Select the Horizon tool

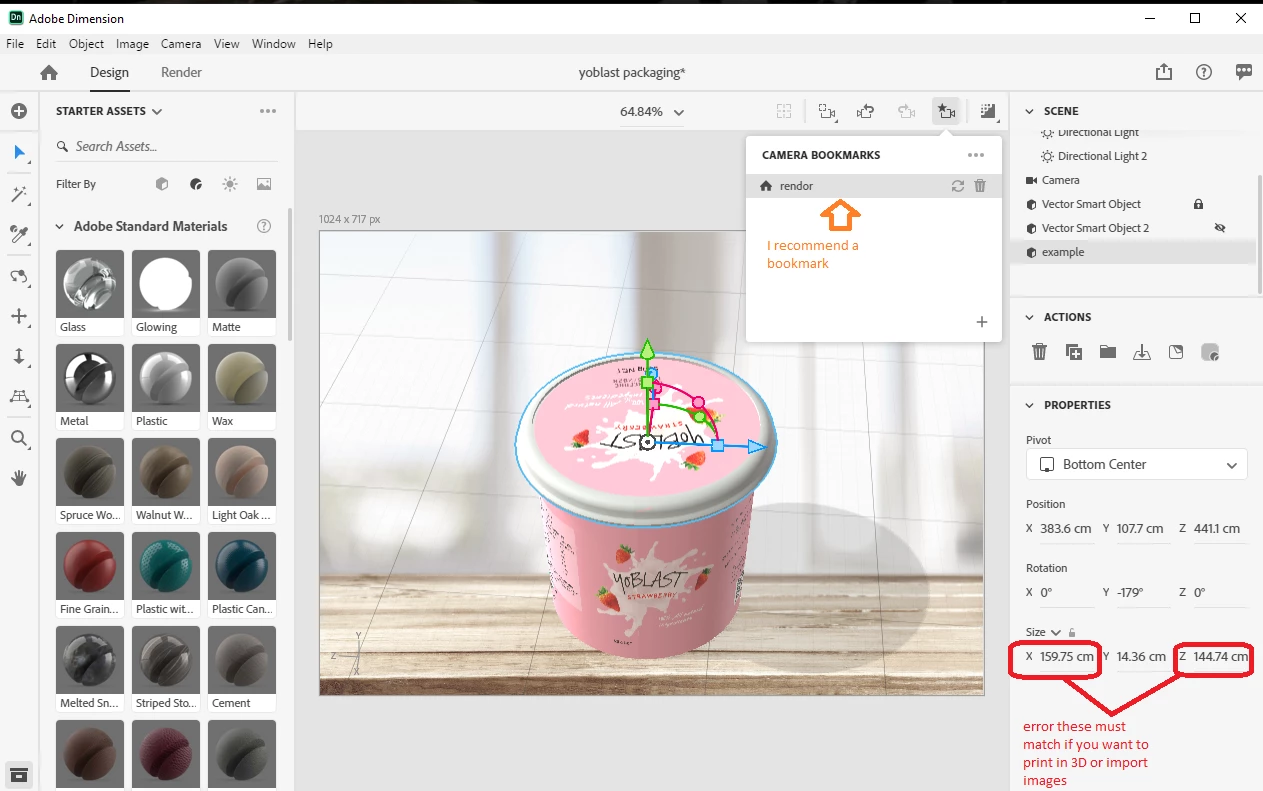click(19, 397)
